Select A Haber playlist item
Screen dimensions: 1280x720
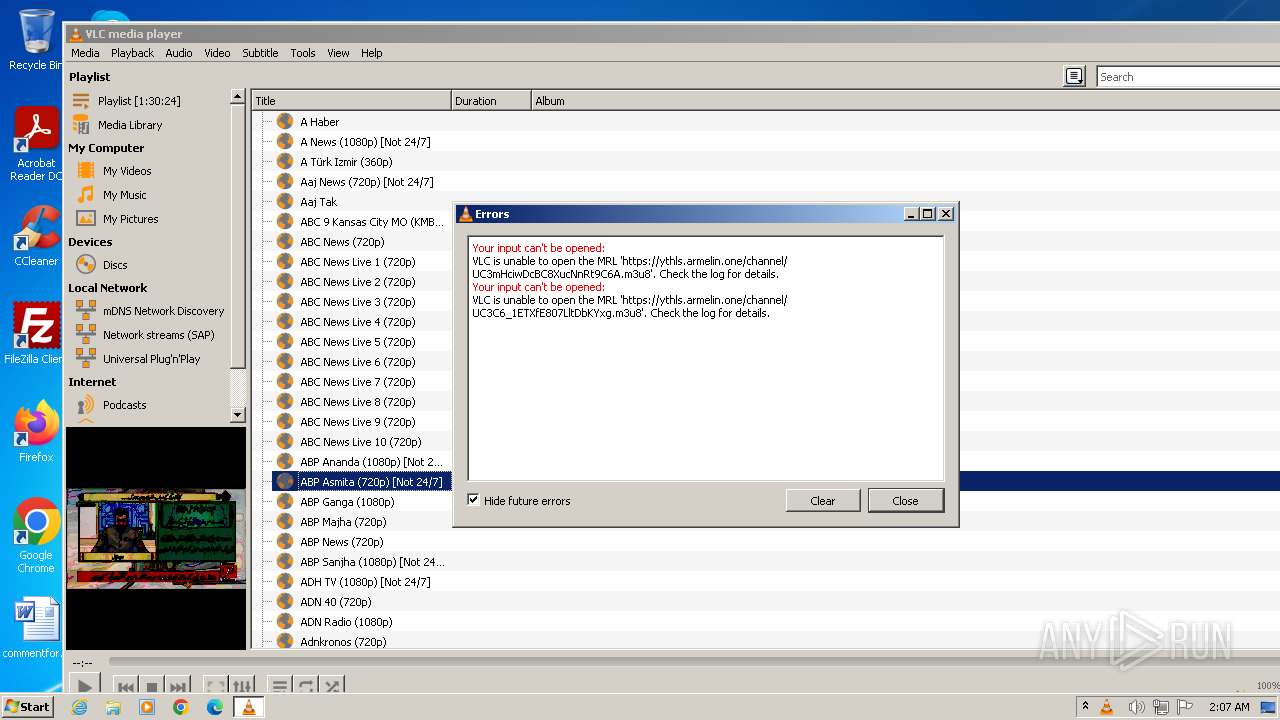319,122
